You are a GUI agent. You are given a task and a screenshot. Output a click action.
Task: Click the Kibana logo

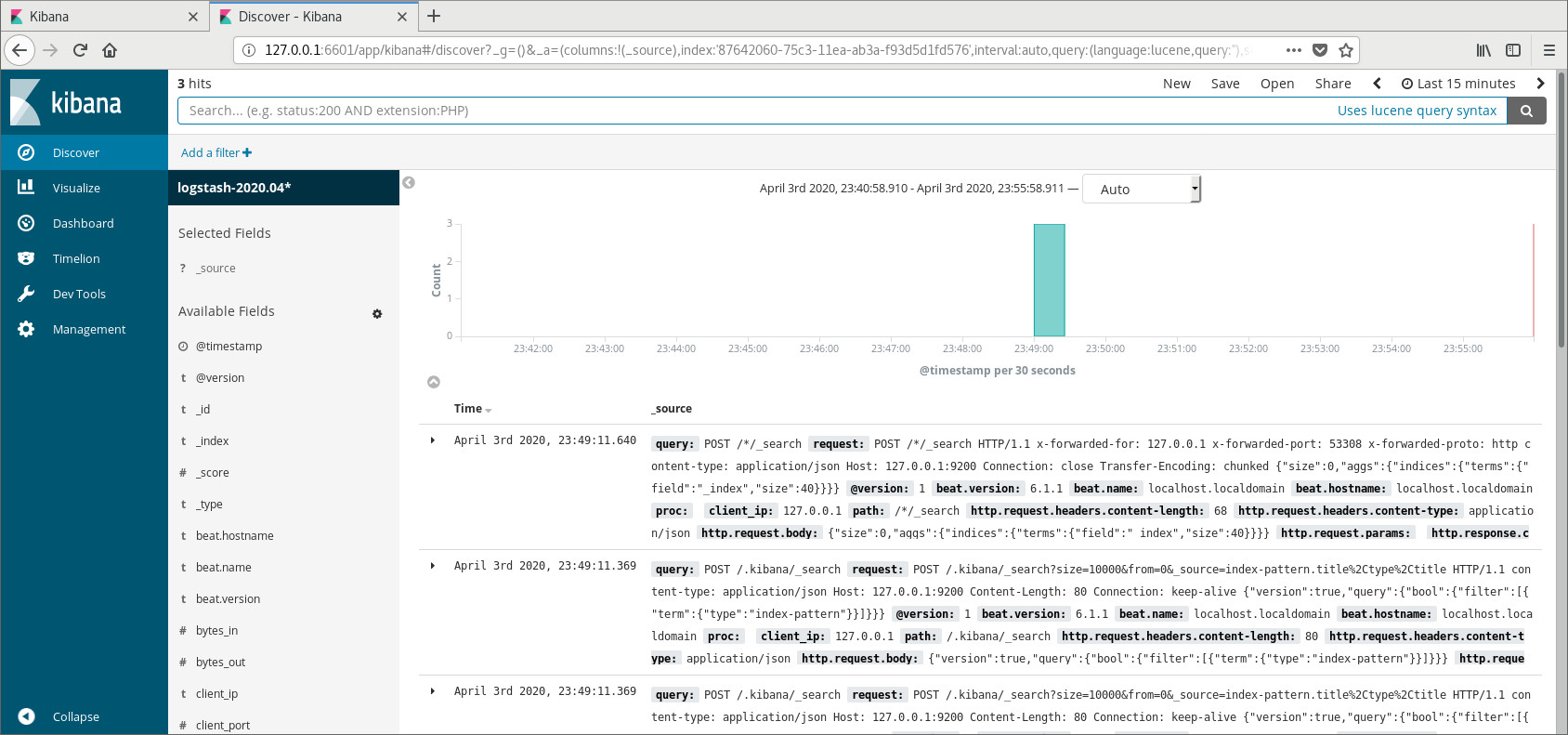[66, 102]
